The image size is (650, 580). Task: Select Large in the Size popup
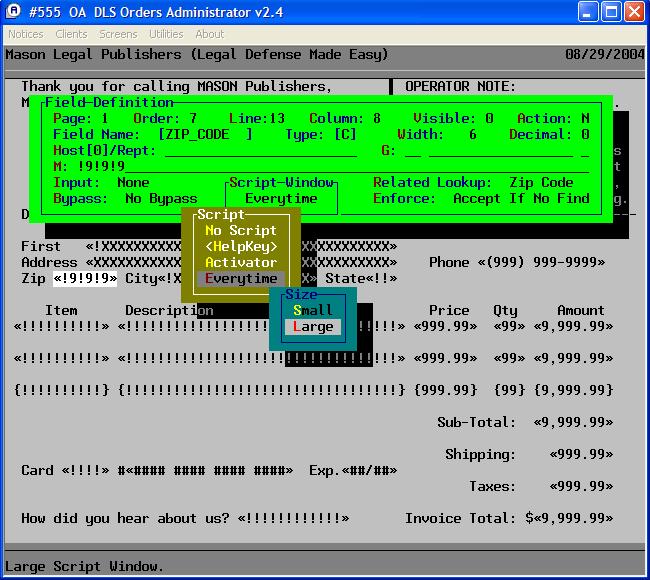[313, 327]
